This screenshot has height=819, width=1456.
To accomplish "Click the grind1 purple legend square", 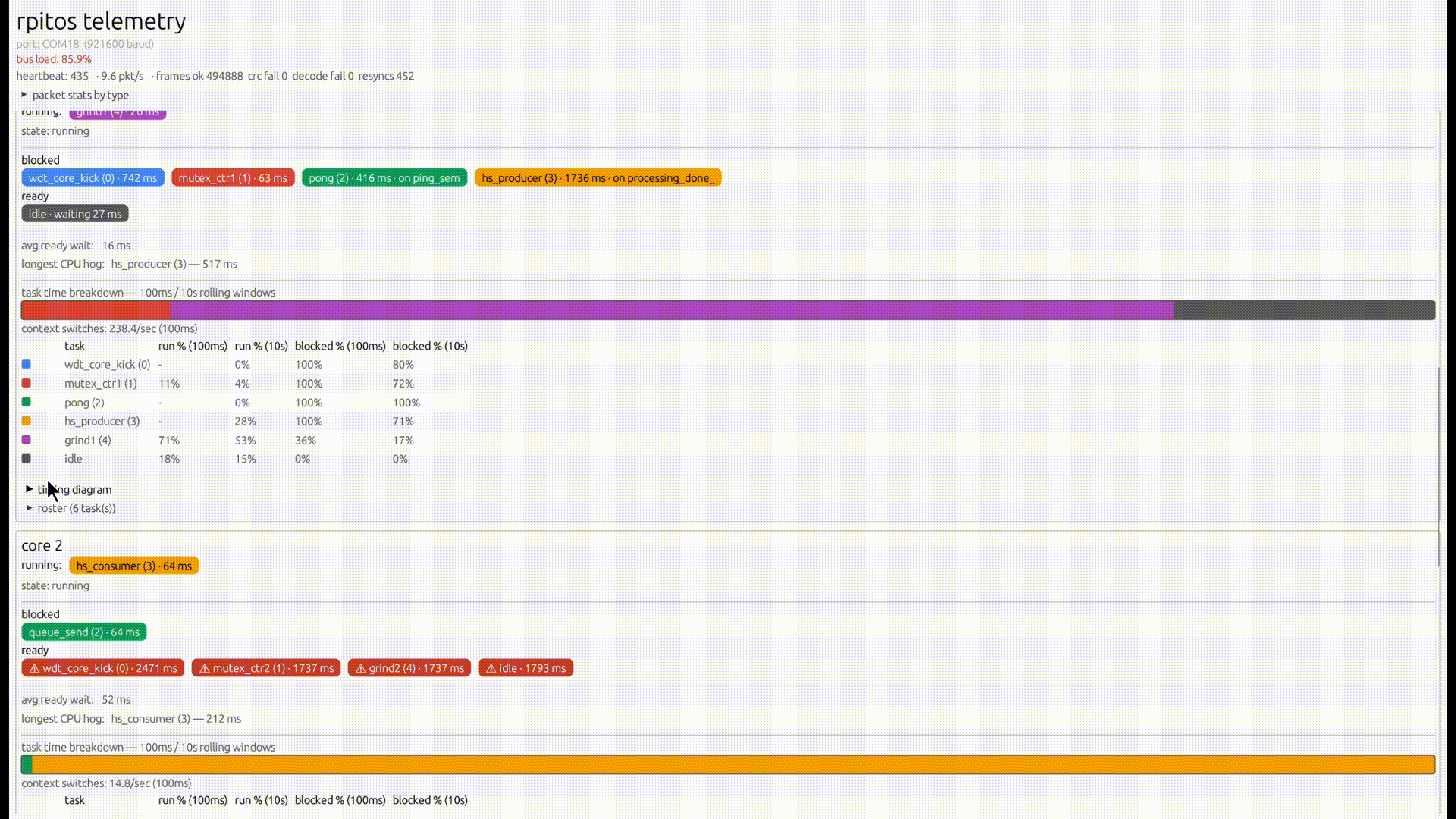I will pos(27,440).
